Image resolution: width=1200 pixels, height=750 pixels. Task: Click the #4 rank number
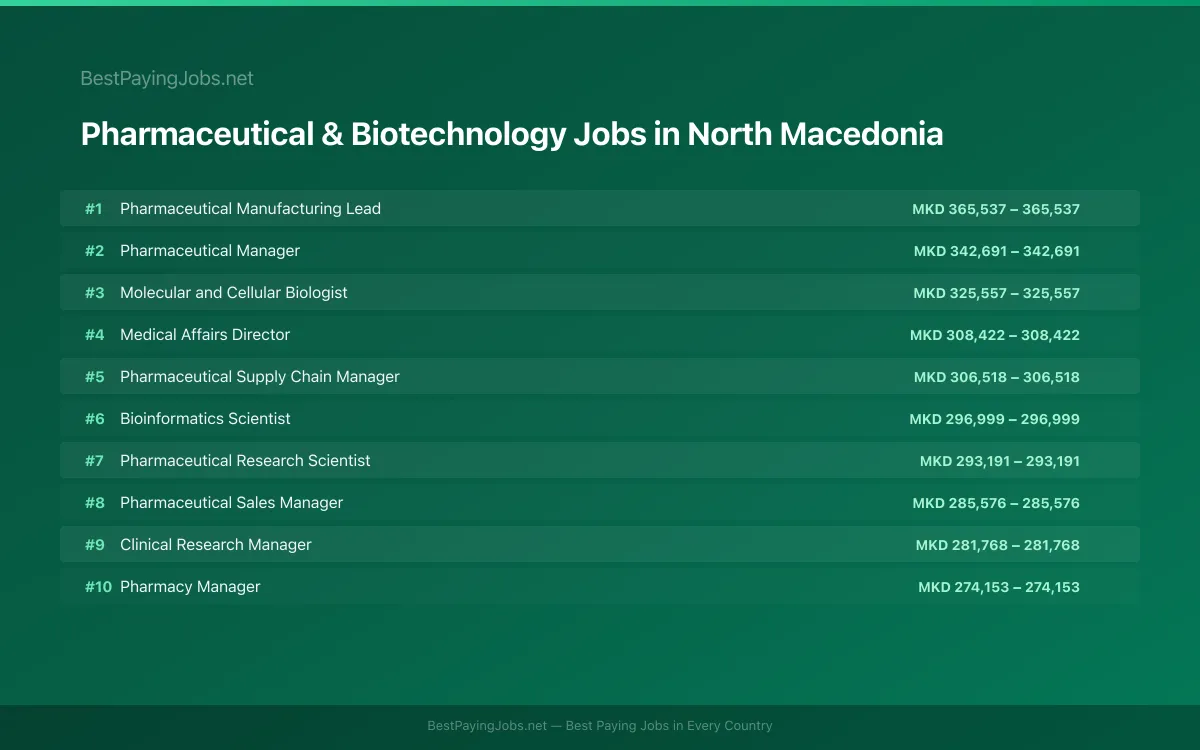[x=94, y=335]
